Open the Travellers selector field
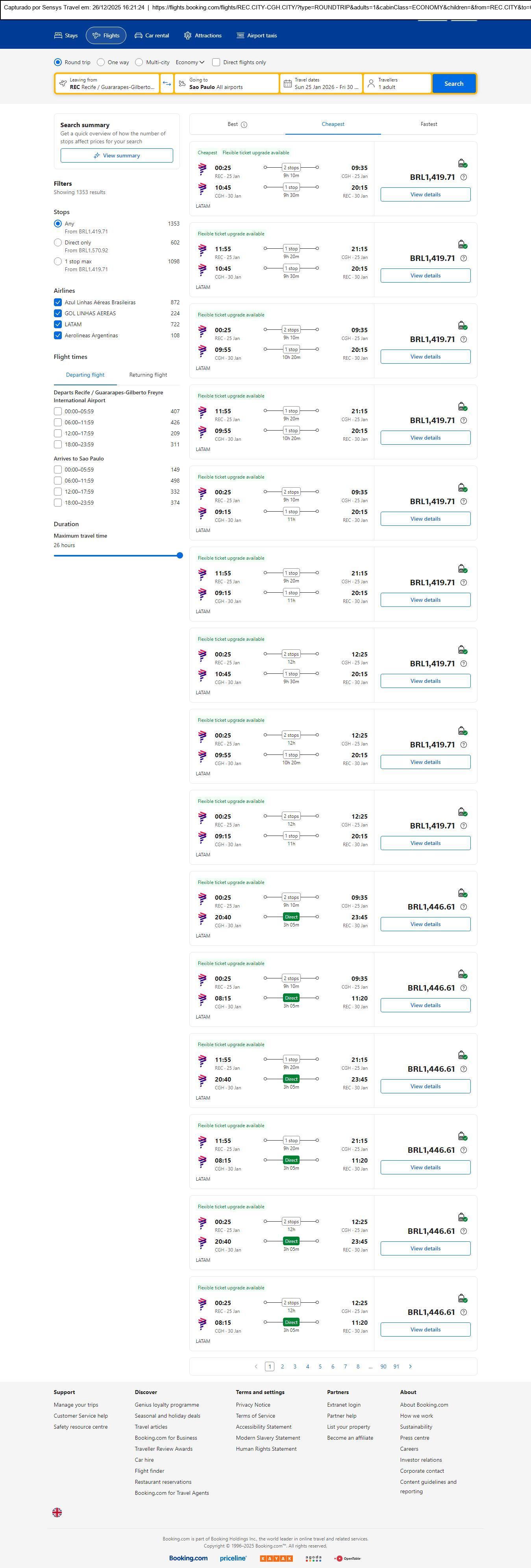Viewport: 531px width, 1568px height. [397, 83]
